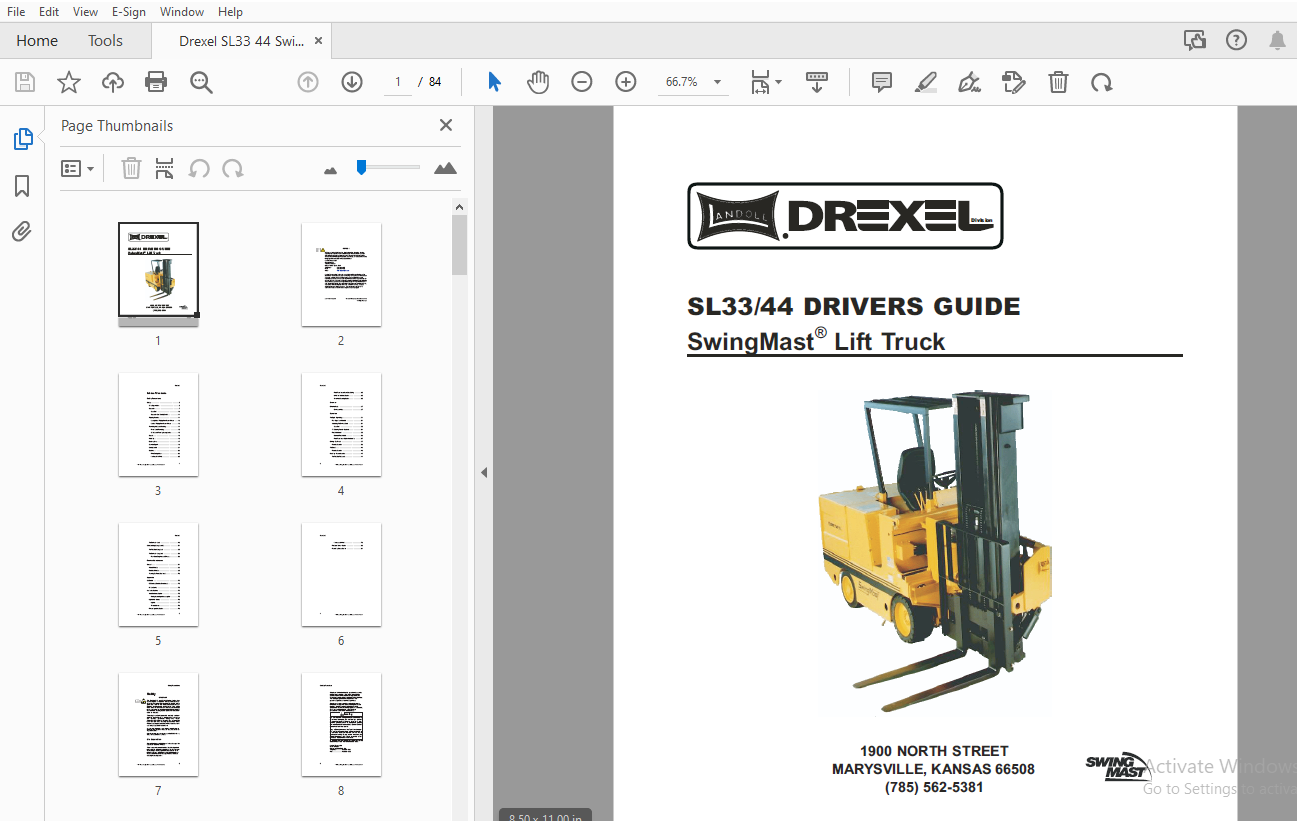Viewport: 1297px width, 821px height.
Task: Open the insert pages icon in thumbnails panel
Action: [165, 168]
